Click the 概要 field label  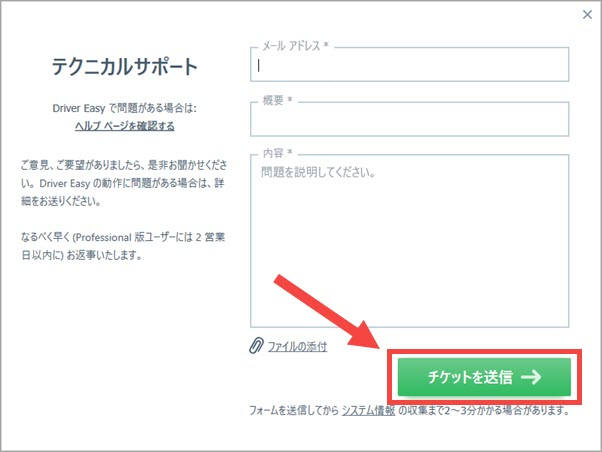point(275,100)
